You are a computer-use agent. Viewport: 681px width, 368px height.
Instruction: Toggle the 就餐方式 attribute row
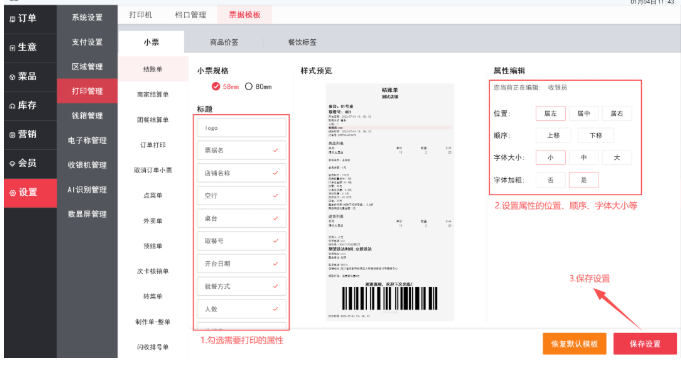[241, 286]
